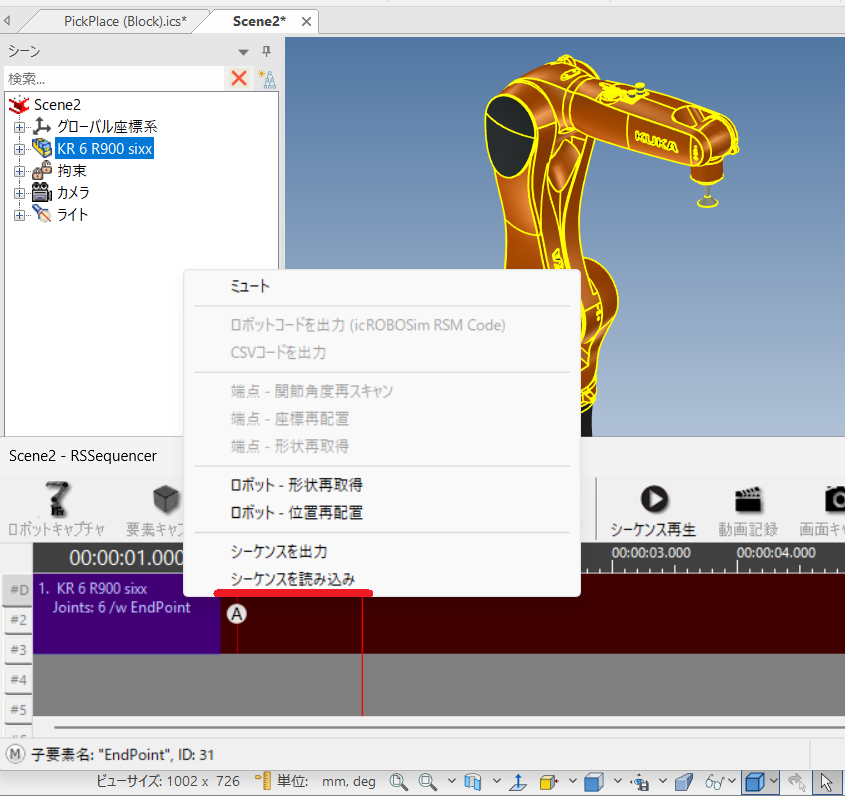Open the scene panel dropdown arrow
Viewport: 845px width, 796px height.
click(244, 52)
